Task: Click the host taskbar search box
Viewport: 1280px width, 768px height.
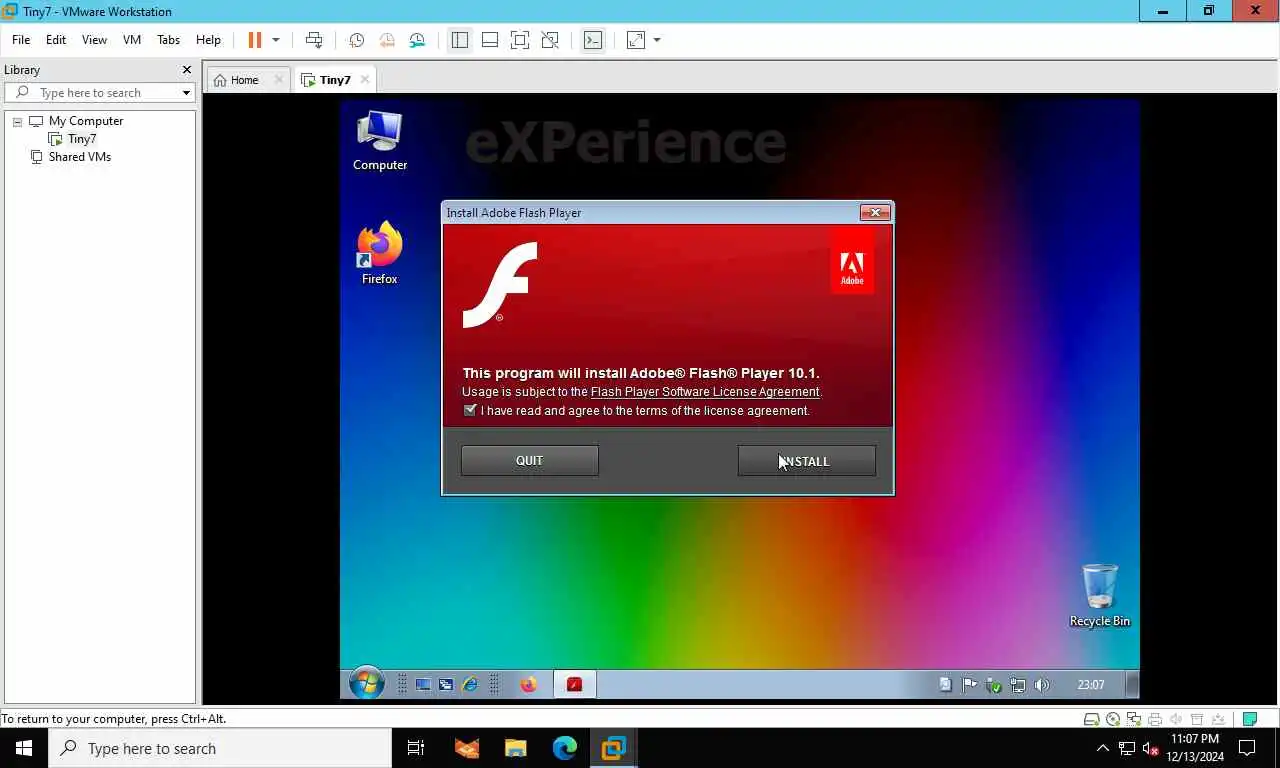Action: 220,748
